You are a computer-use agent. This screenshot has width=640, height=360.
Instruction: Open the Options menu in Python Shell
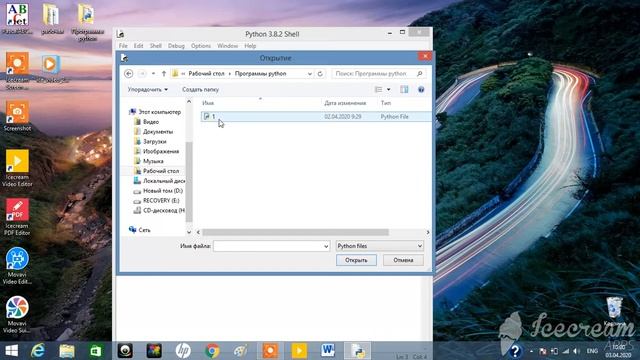pos(201,46)
